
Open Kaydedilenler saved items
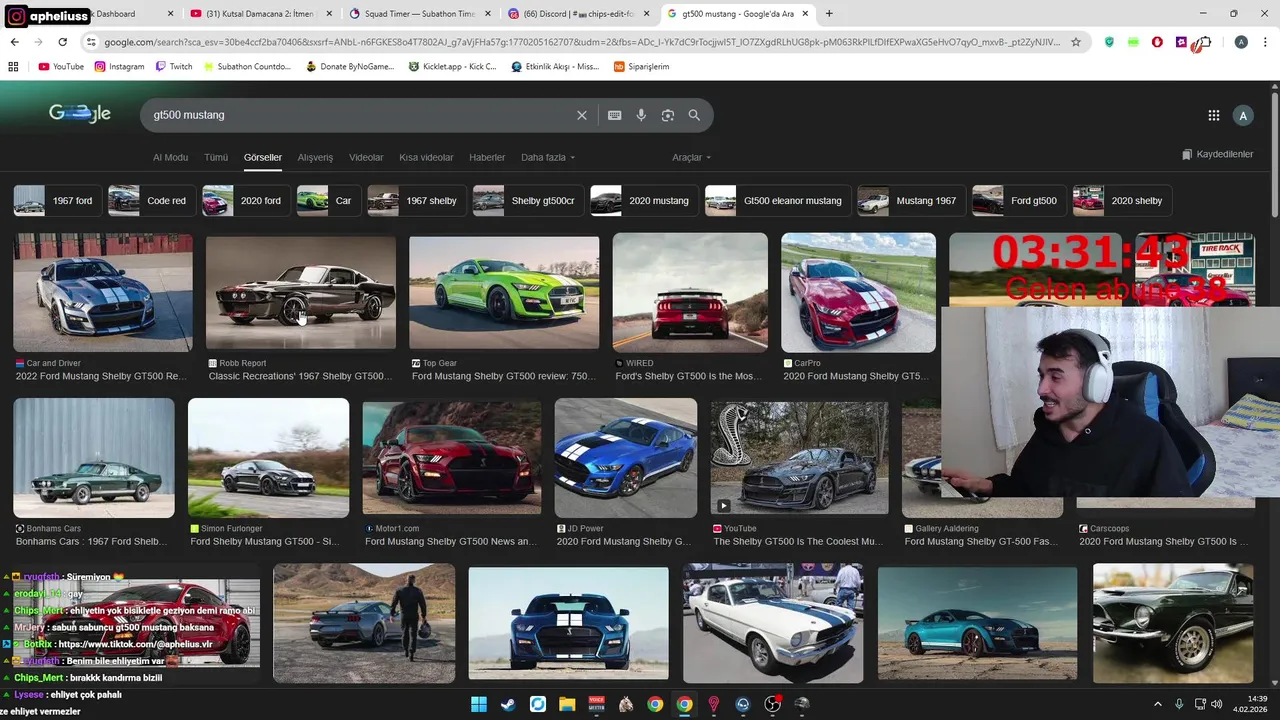[x=1217, y=154]
